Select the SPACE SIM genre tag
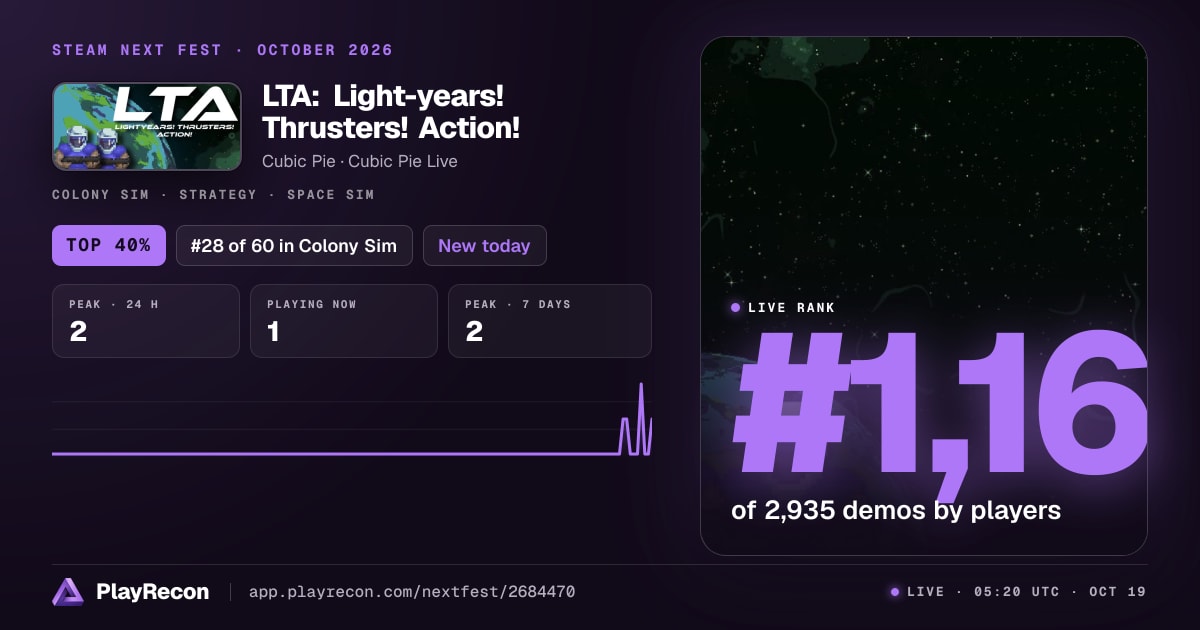Image resolution: width=1200 pixels, height=630 pixels. tap(331, 195)
